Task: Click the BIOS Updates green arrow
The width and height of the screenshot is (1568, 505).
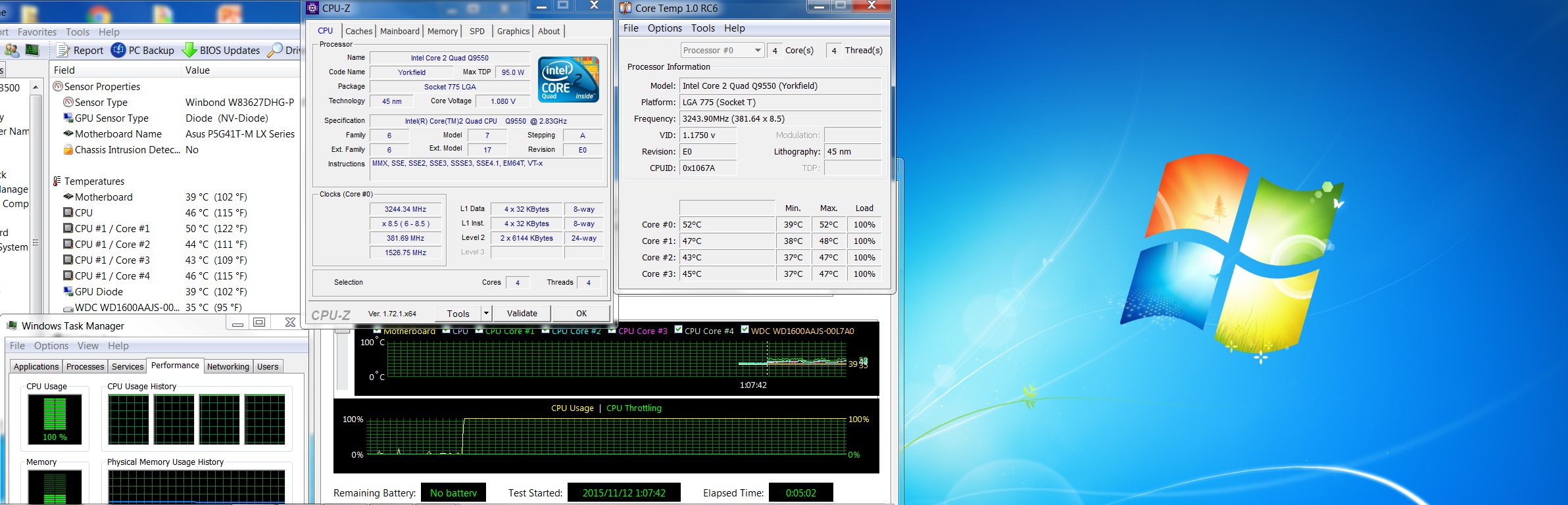Action: tap(189, 50)
